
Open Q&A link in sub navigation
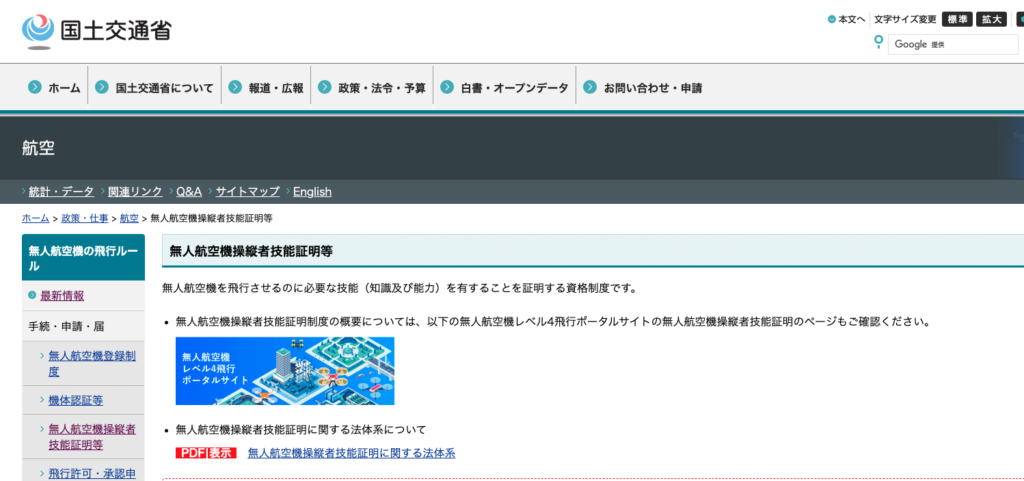189,191
